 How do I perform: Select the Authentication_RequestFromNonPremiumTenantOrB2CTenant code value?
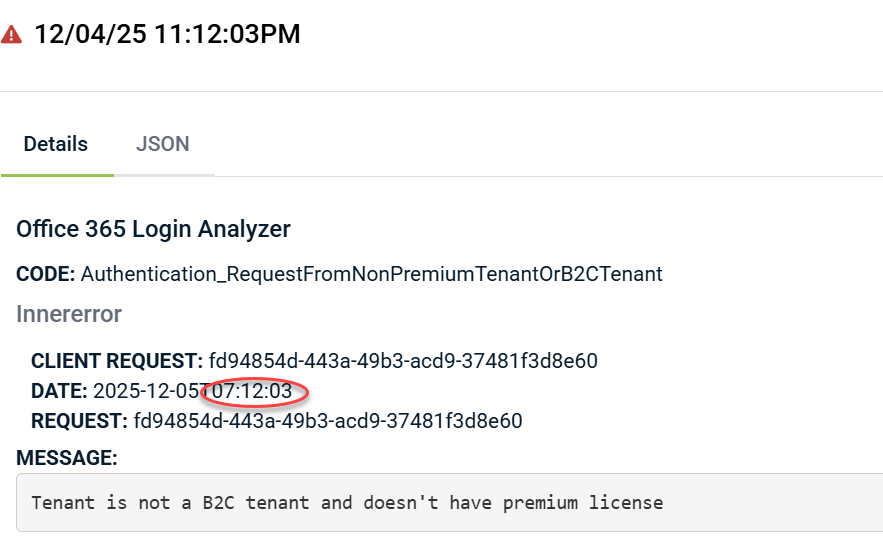pos(371,274)
